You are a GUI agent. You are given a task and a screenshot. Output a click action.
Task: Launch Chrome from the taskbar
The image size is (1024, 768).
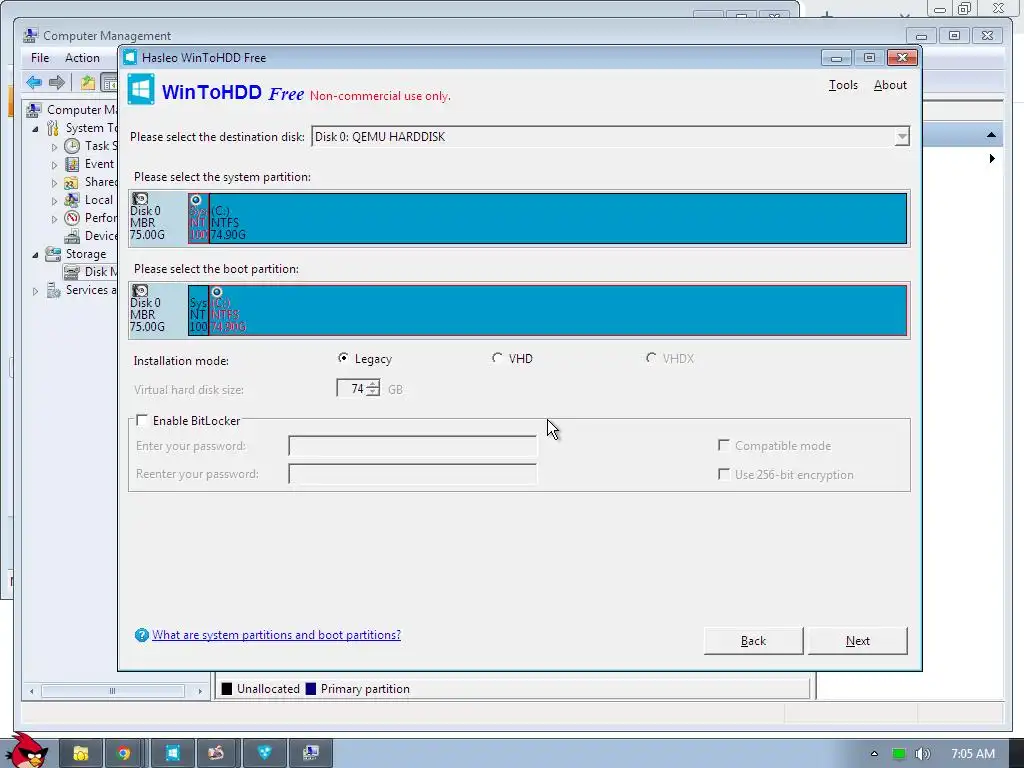coord(123,754)
